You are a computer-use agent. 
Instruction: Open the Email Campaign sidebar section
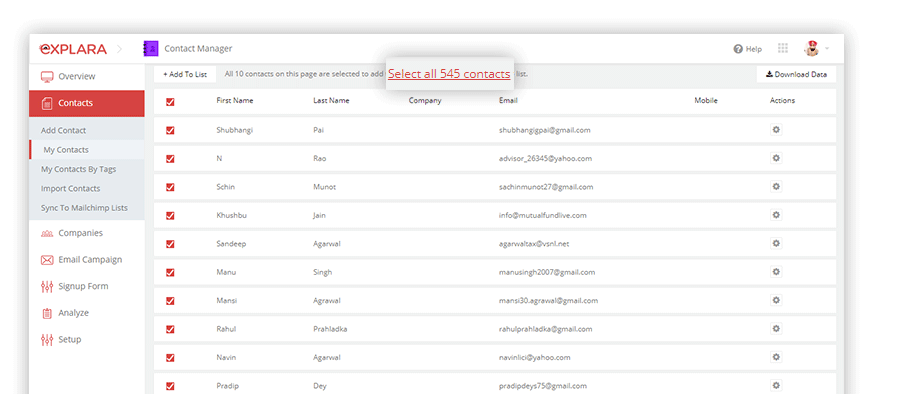87,259
